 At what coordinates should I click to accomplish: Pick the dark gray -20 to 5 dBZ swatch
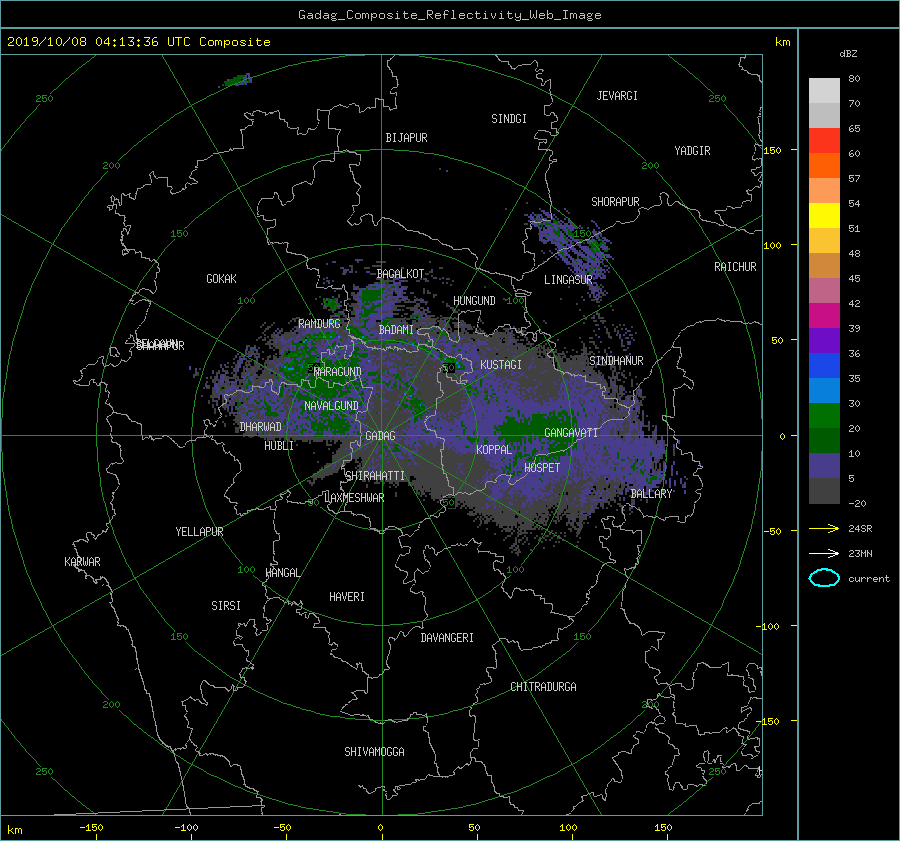[x=824, y=491]
